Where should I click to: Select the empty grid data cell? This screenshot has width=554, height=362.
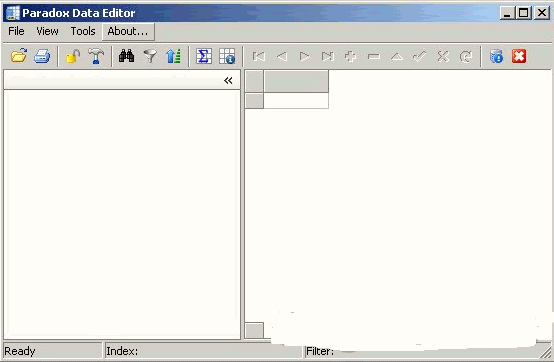pyautogui.click(x=296, y=101)
